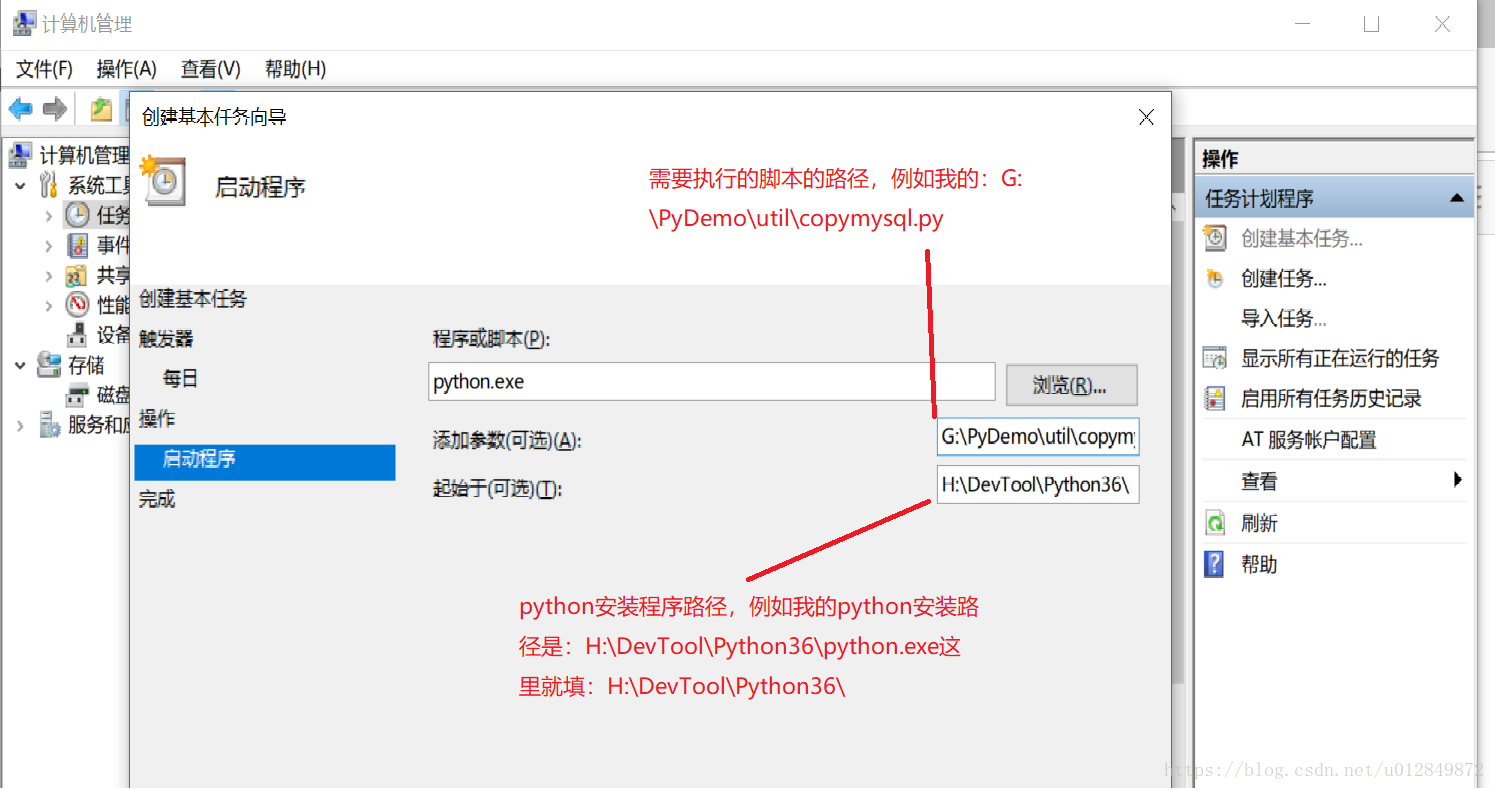1495x790 pixels.
Task: Open the 查看(V) menu
Action: tap(210, 69)
